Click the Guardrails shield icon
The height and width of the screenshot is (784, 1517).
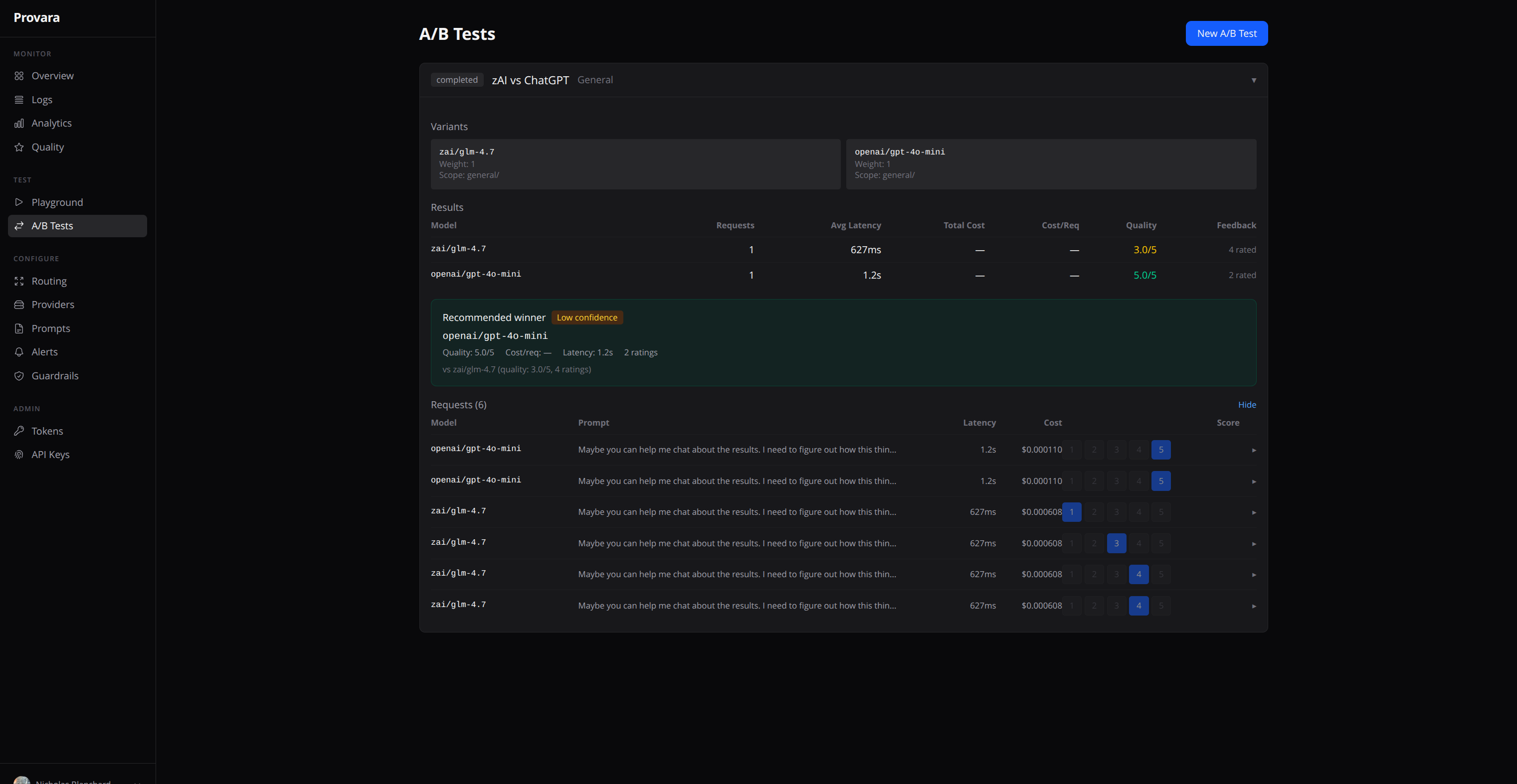tap(19, 375)
